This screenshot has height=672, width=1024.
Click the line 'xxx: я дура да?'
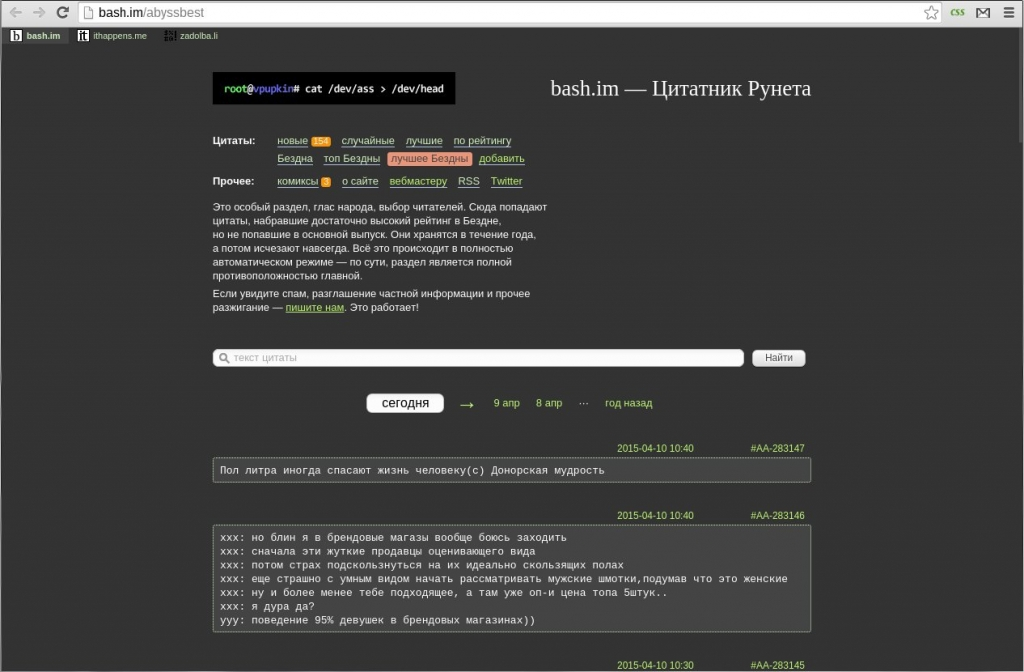[267, 607]
